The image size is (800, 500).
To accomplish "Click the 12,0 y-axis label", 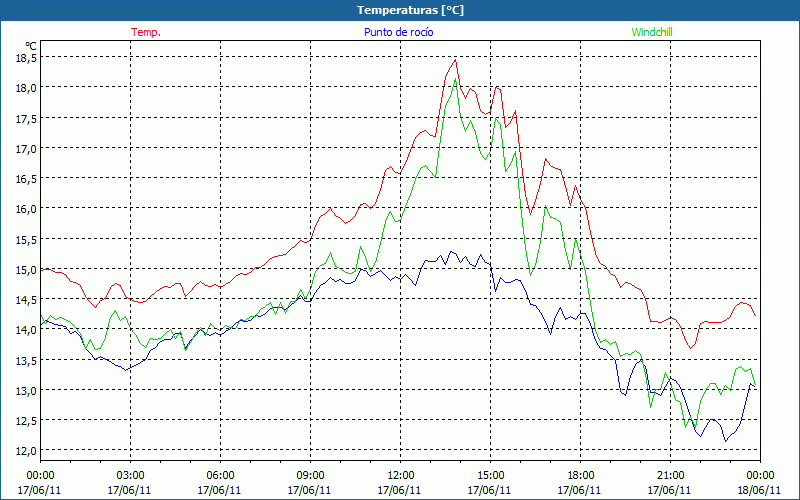I will pos(26,451).
